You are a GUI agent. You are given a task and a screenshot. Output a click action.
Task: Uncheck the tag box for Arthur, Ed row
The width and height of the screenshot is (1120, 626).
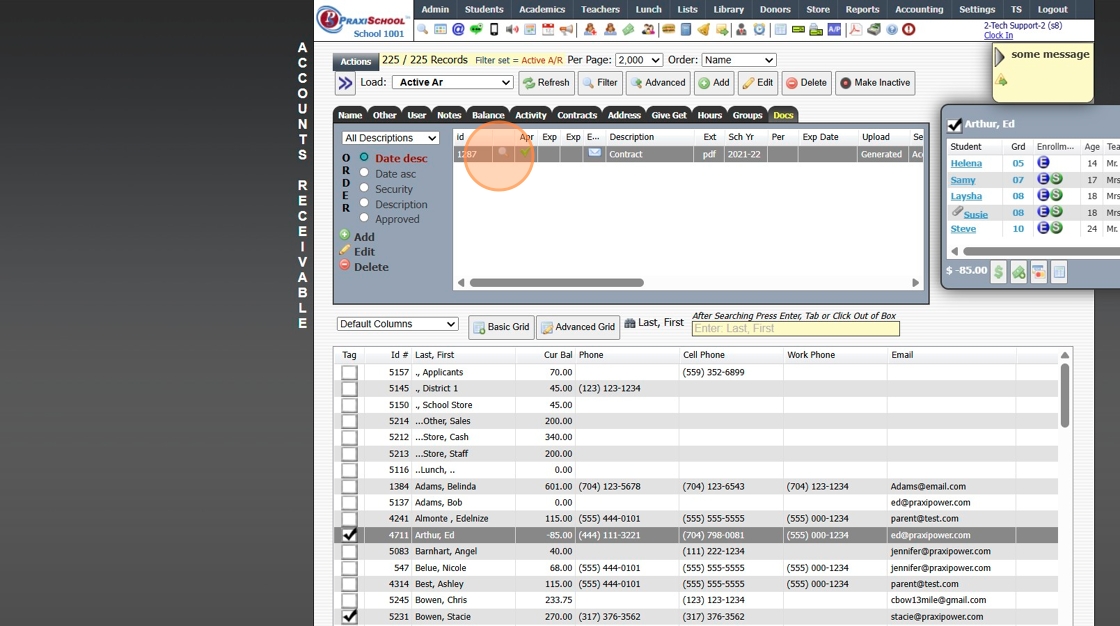point(349,535)
